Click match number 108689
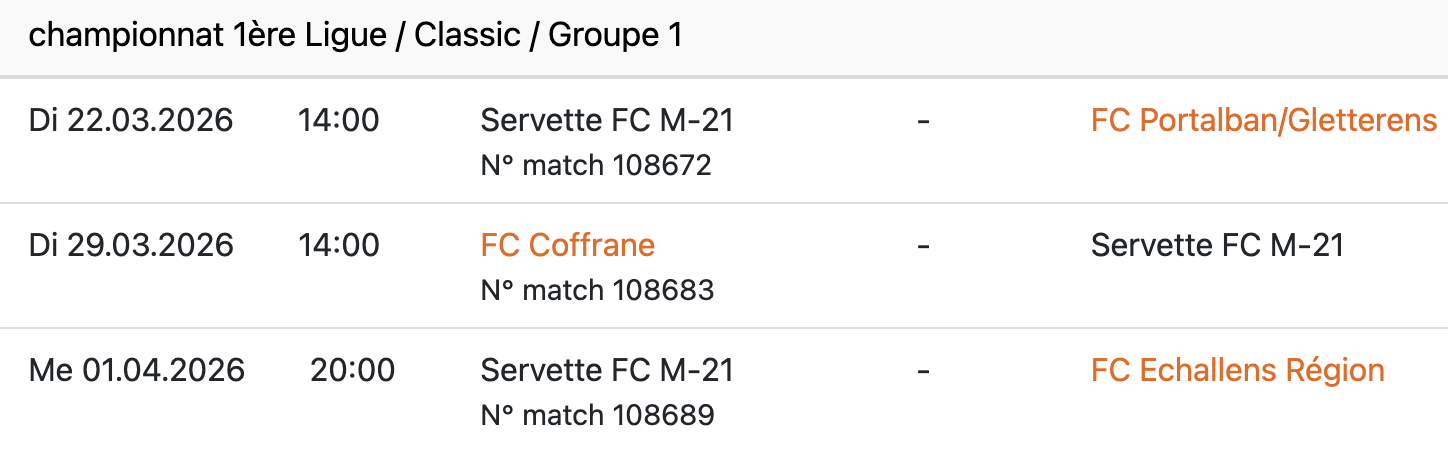 point(597,415)
